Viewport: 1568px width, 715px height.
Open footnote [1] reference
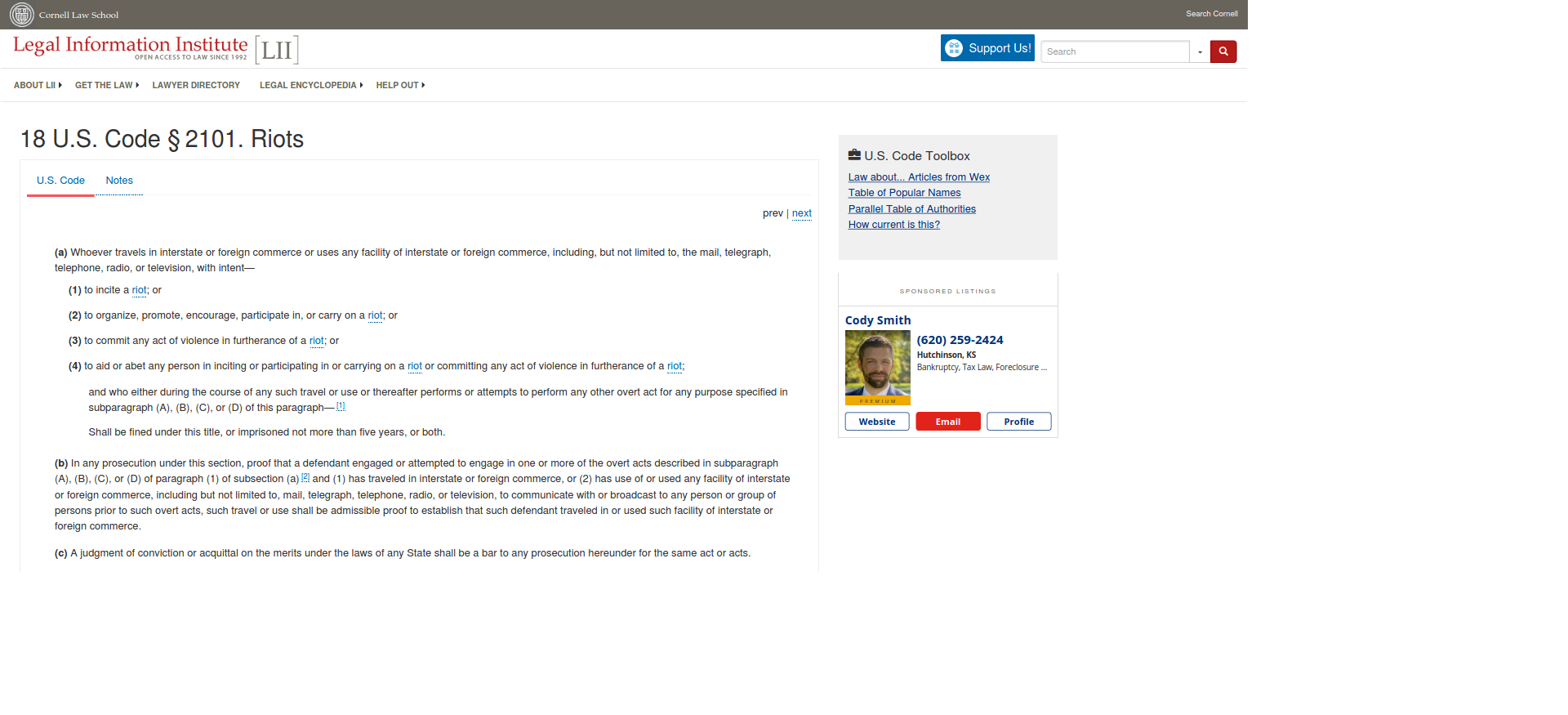coord(341,406)
